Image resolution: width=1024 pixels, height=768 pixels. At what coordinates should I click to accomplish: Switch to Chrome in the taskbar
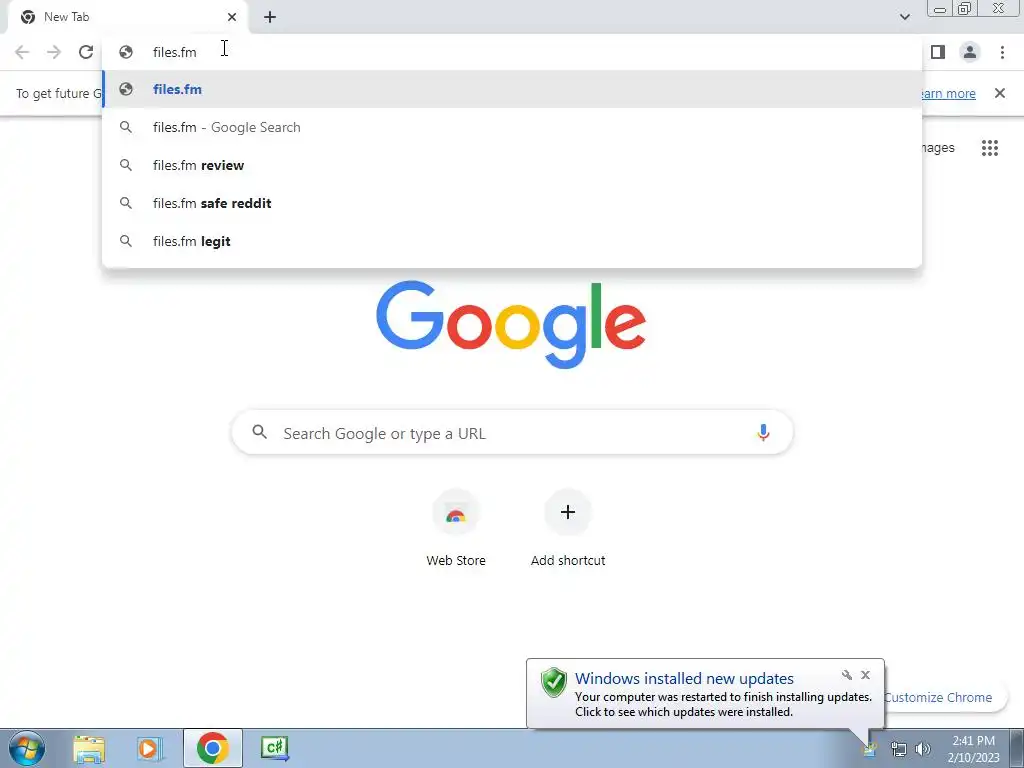(x=212, y=748)
